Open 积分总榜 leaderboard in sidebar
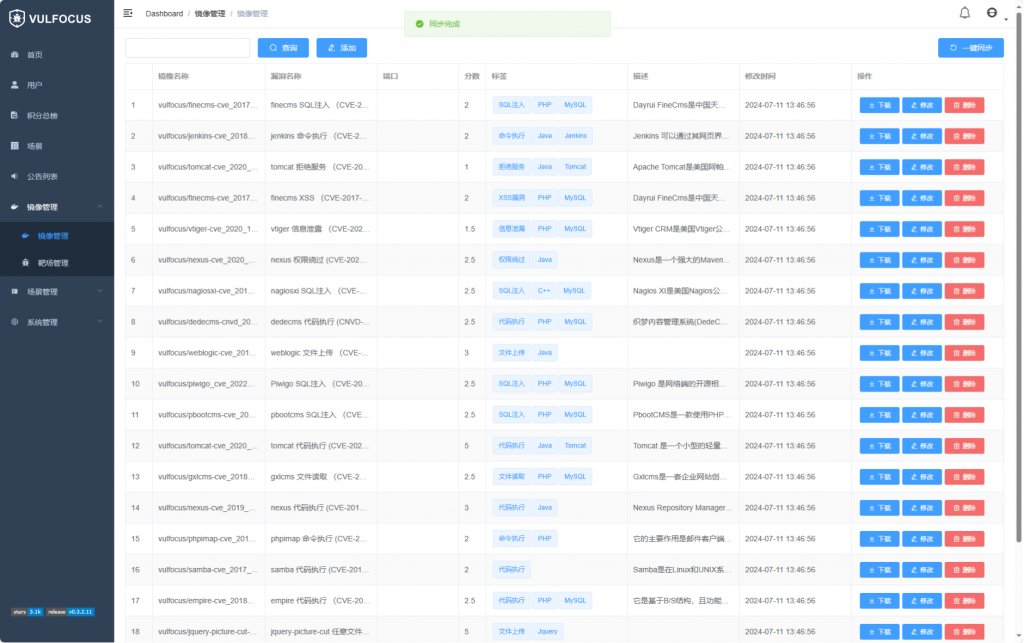Image resolution: width=1024 pixels, height=643 pixels. click(x=42, y=116)
